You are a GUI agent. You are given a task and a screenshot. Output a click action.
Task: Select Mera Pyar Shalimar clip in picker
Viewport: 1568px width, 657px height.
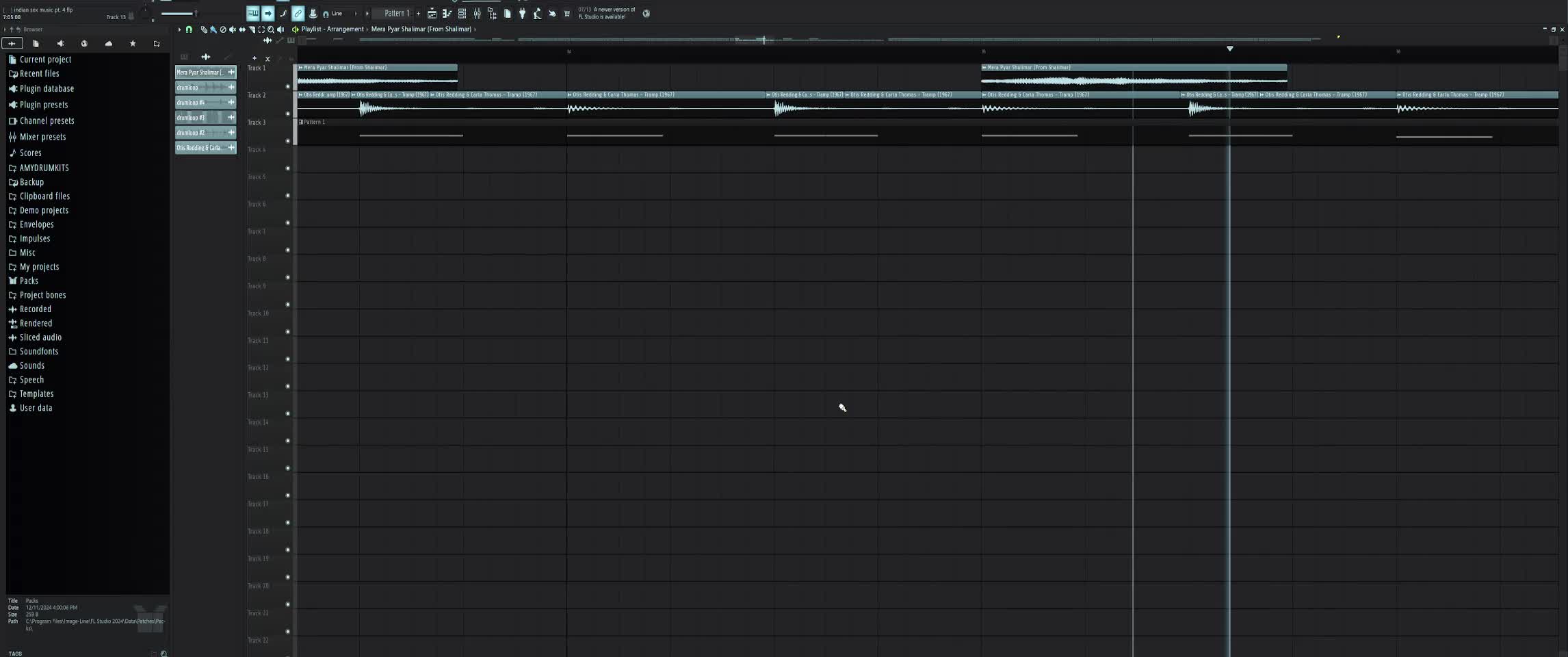pyautogui.click(x=205, y=73)
